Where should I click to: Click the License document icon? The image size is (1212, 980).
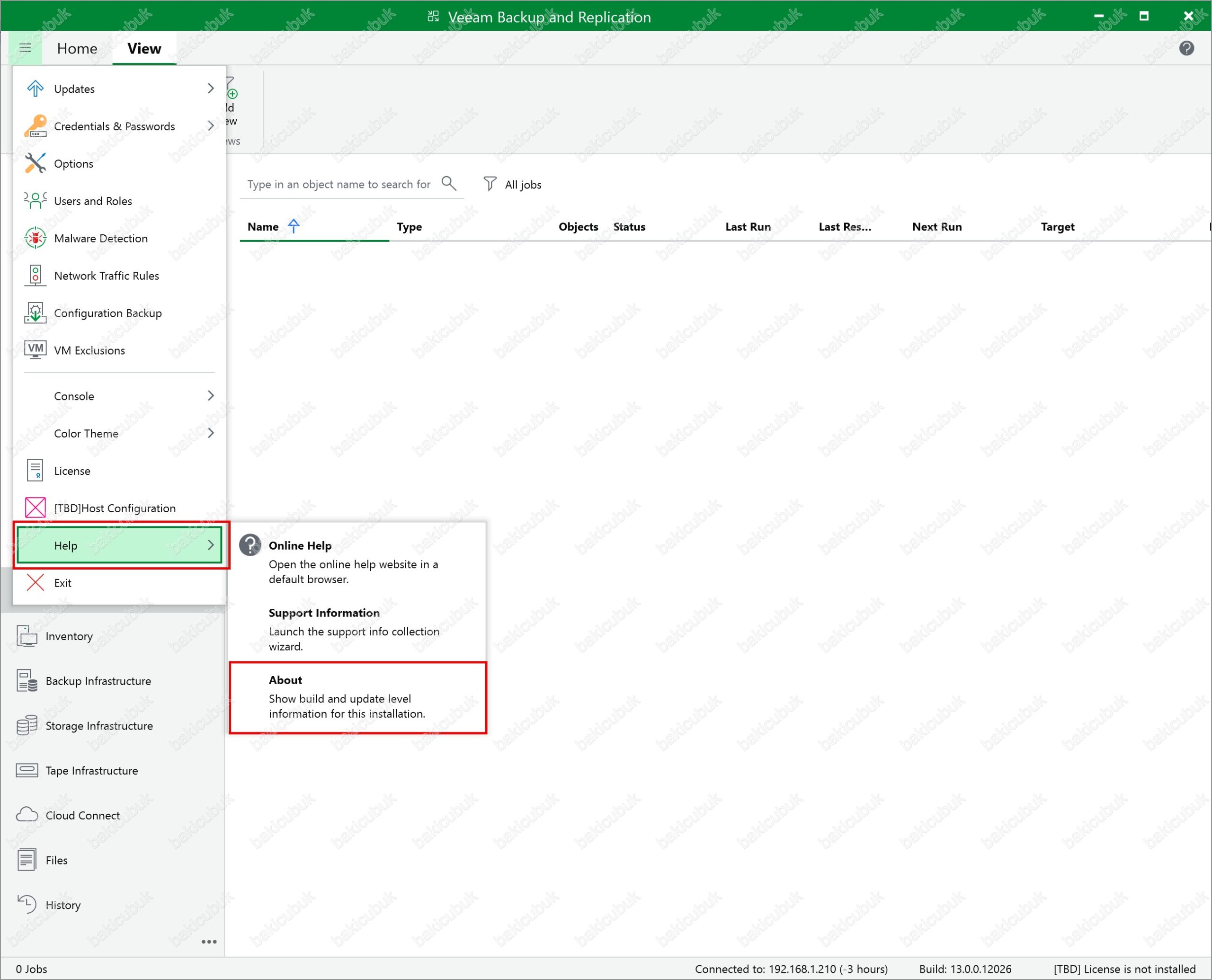(x=35, y=470)
